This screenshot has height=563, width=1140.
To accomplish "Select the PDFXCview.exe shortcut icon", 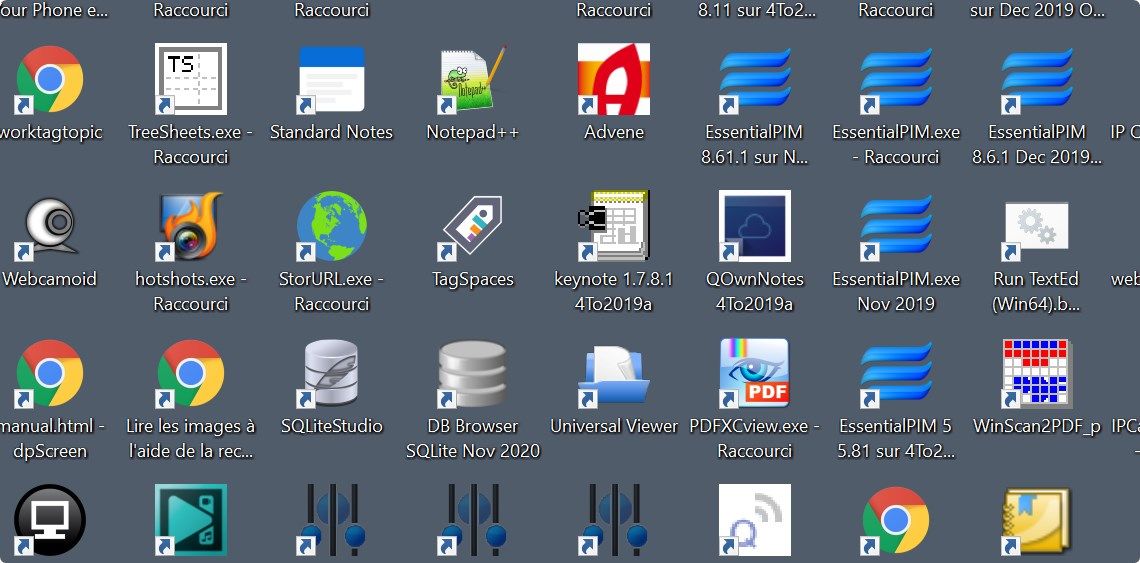I will click(755, 373).
